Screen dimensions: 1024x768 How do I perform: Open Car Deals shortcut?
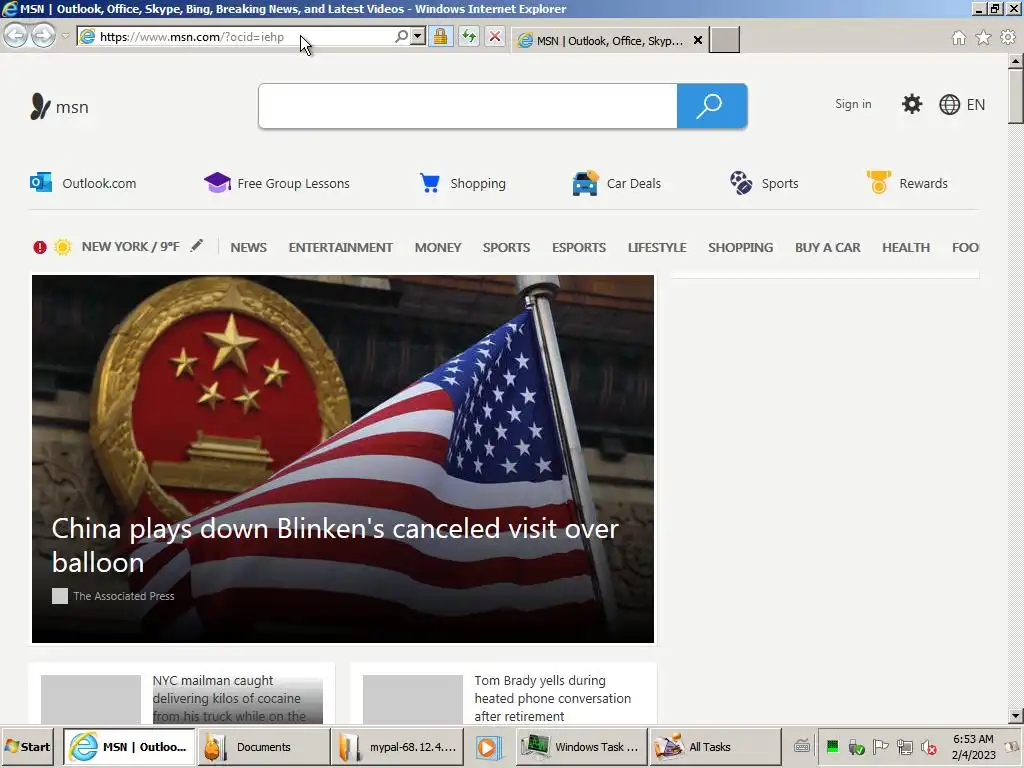coord(616,183)
